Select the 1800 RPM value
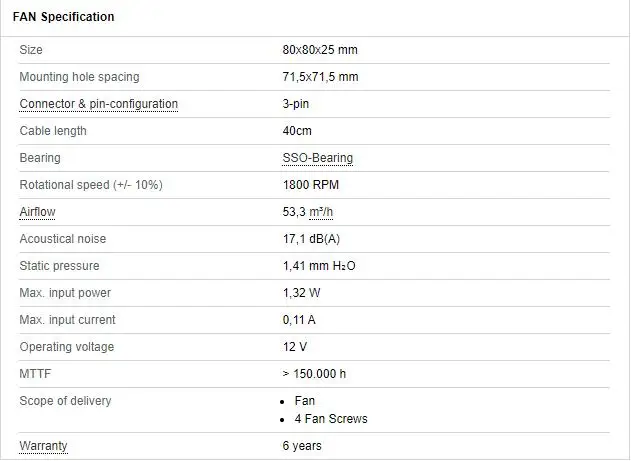 coord(311,185)
